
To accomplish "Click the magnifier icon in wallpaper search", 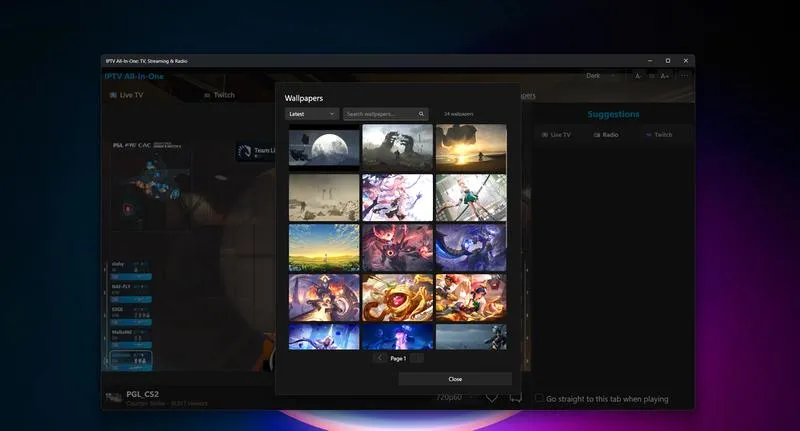I will [421, 114].
